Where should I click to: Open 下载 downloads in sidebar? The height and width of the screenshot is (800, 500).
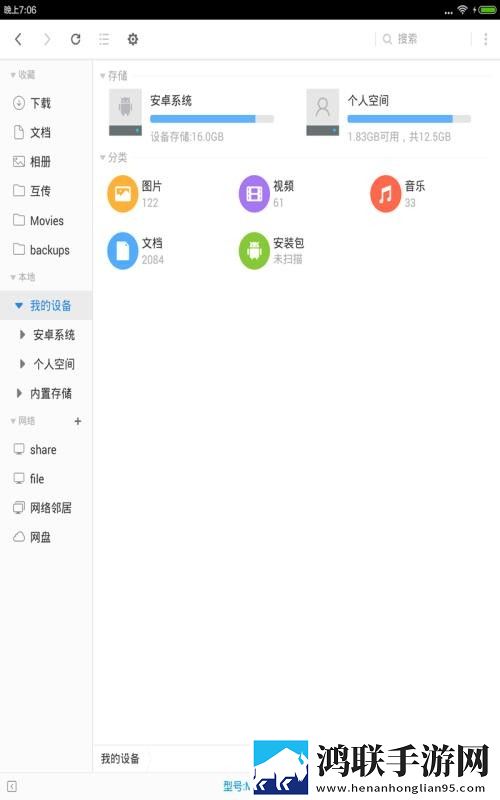click(x=46, y=103)
